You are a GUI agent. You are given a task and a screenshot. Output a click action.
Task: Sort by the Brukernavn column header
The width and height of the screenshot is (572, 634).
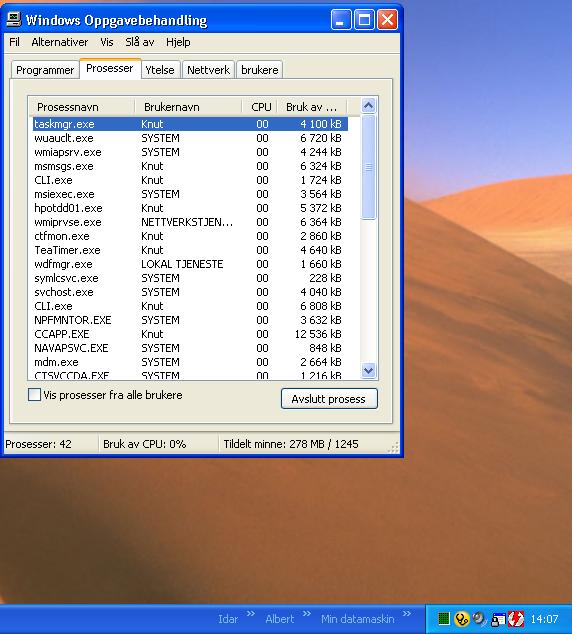(188, 107)
